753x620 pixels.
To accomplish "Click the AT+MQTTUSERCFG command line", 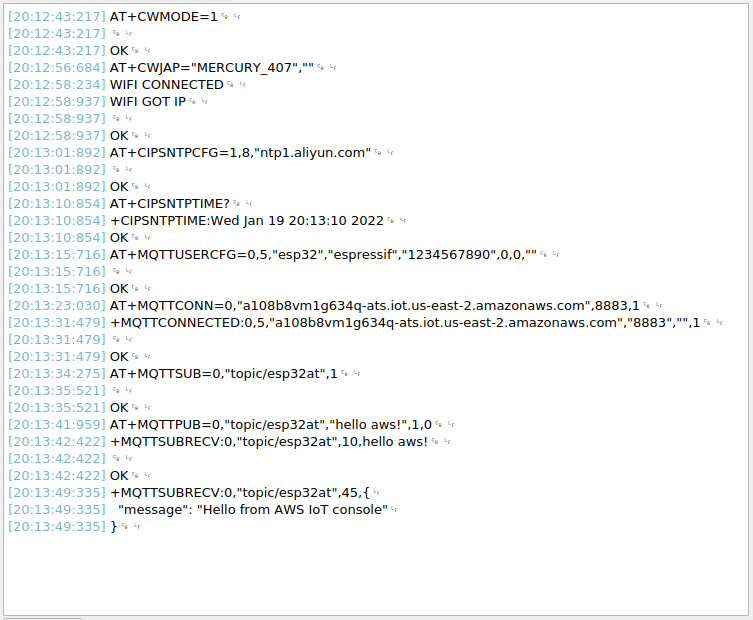I will [323, 255].
